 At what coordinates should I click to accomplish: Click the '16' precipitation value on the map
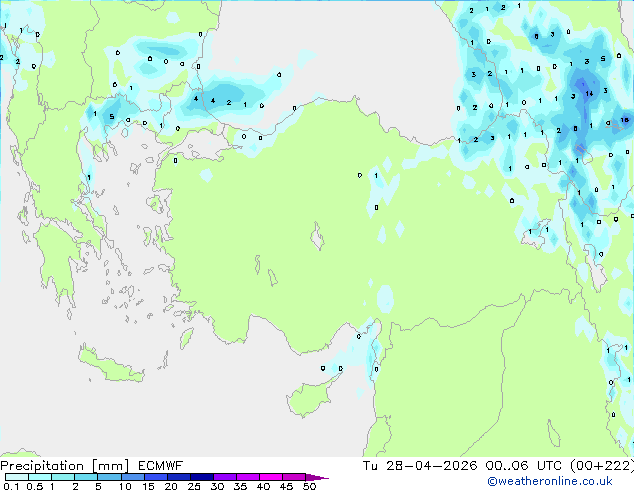[x=625, y=120]
